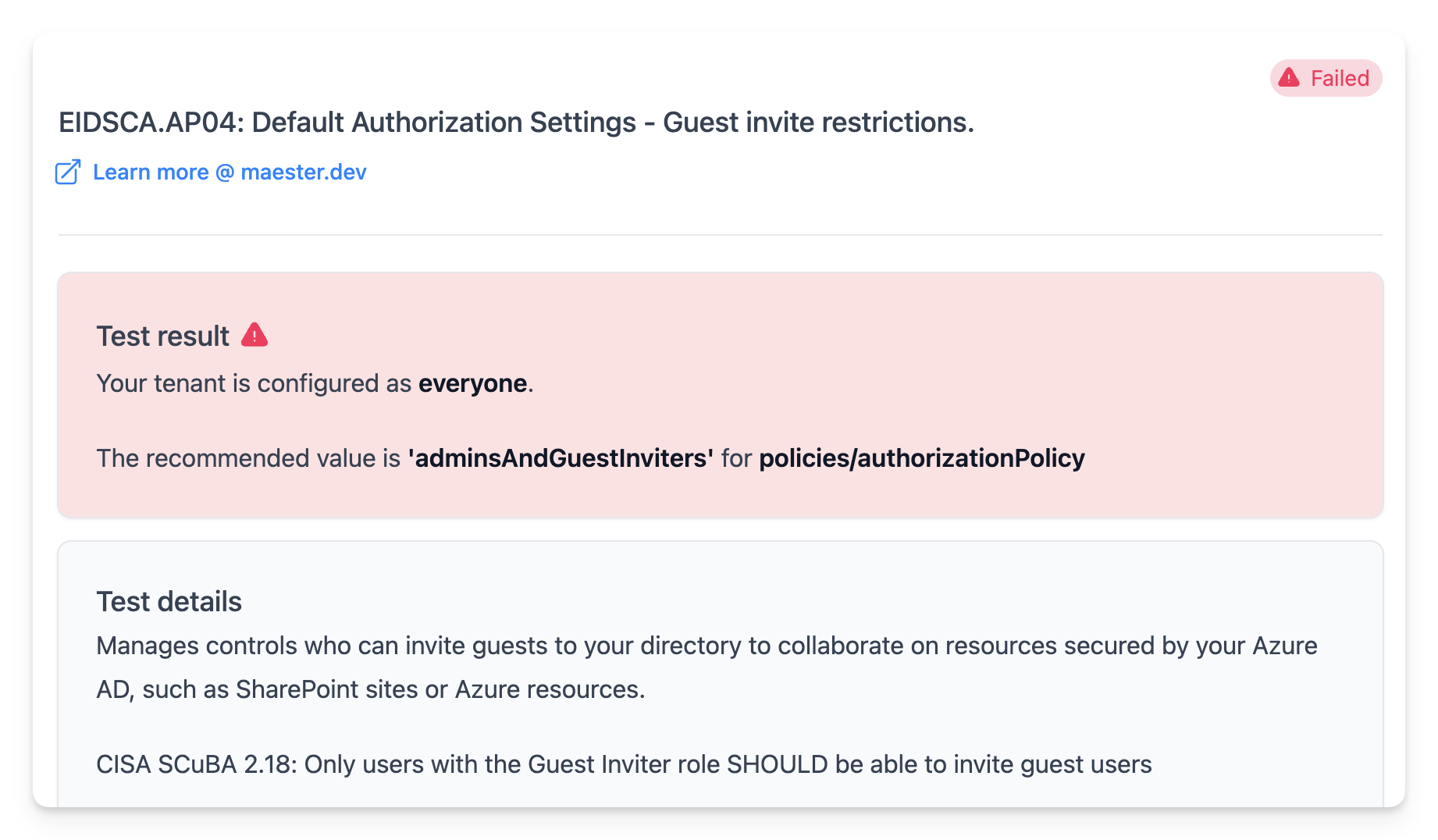Open the Learn more @ maester.dev link
1438x840 pixels.
coord(229,172)
